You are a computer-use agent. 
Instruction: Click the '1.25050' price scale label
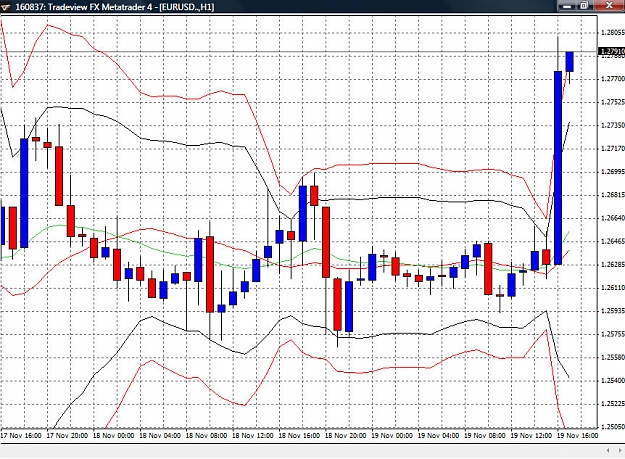coord(613,427)
